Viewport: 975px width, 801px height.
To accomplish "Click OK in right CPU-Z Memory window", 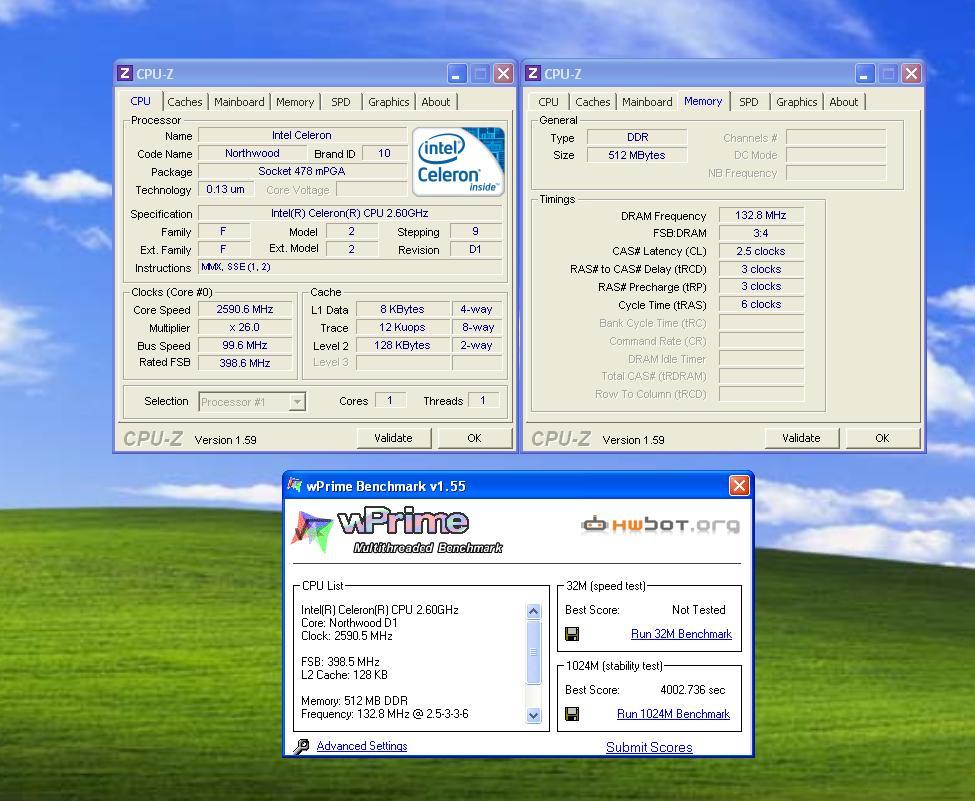I will [x=882, y=438].
